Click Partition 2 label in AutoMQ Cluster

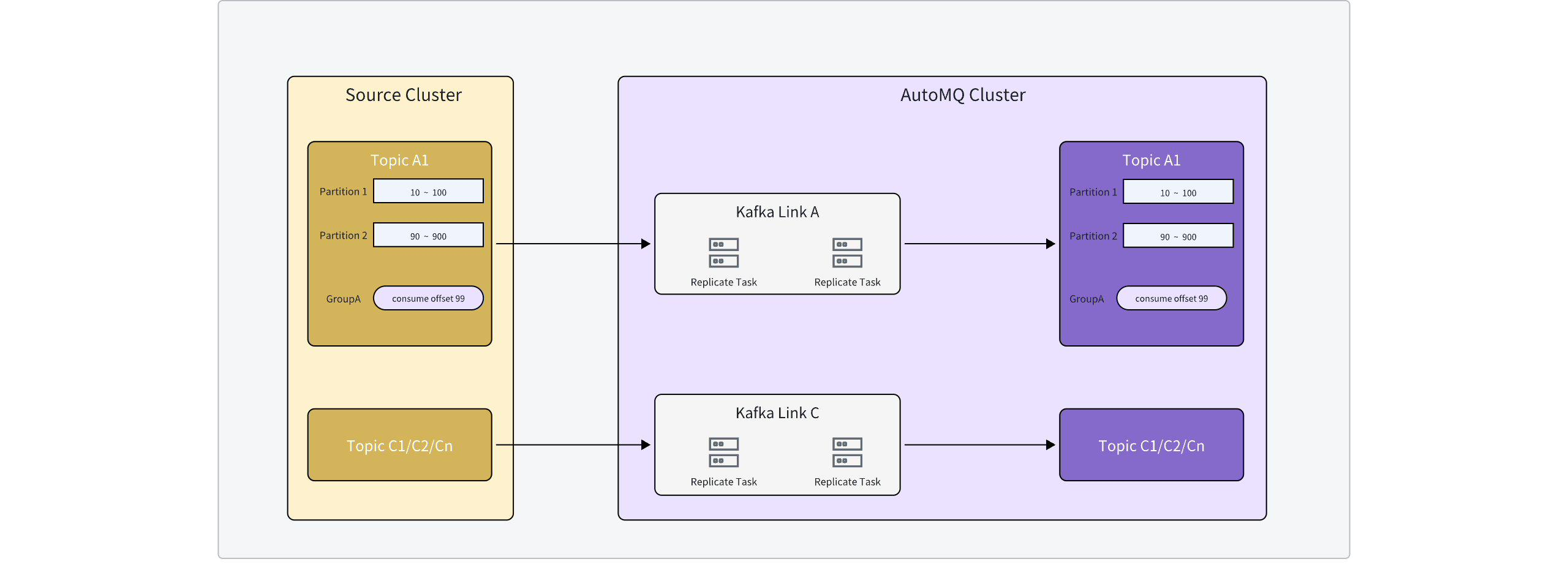[x=1093, y=236]
